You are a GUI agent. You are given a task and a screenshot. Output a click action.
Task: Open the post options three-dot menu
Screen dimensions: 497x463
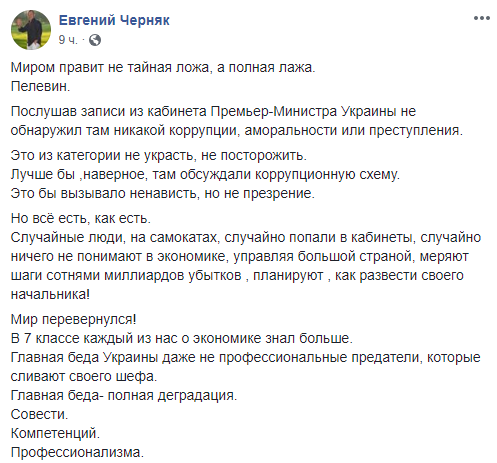[482, 18]
